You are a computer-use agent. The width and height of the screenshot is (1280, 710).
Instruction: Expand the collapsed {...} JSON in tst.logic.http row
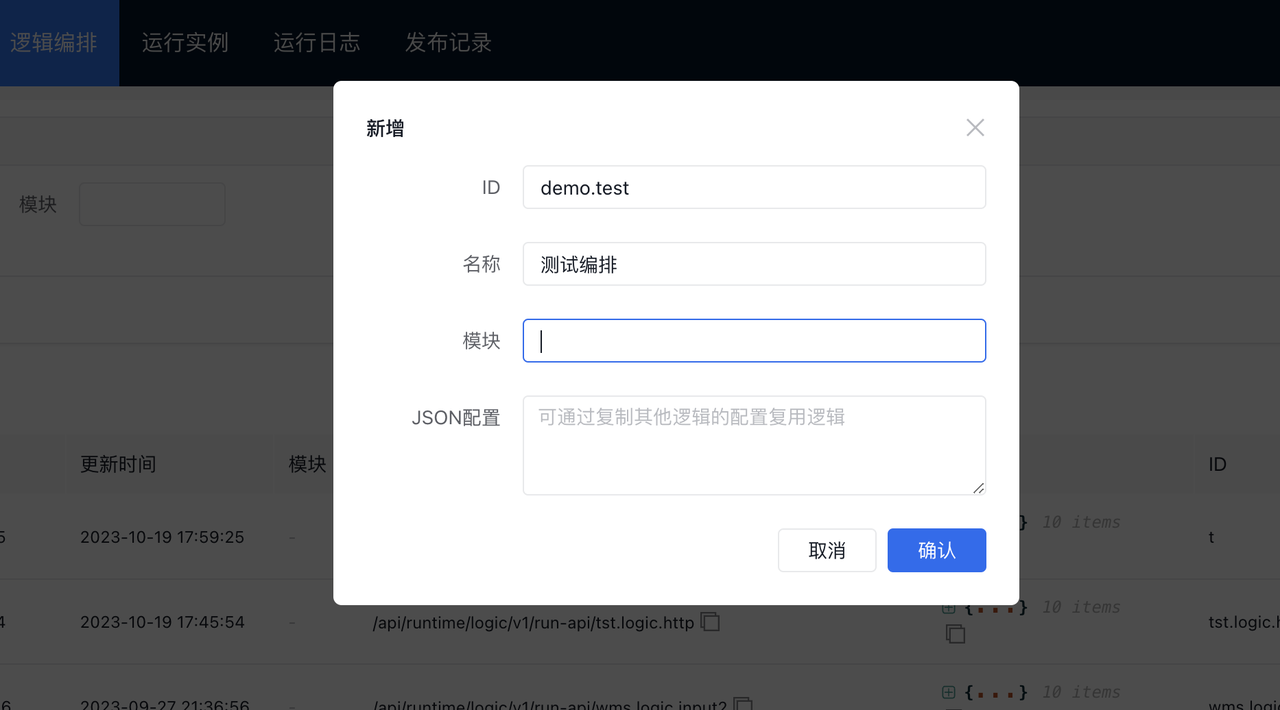point(995,607)
